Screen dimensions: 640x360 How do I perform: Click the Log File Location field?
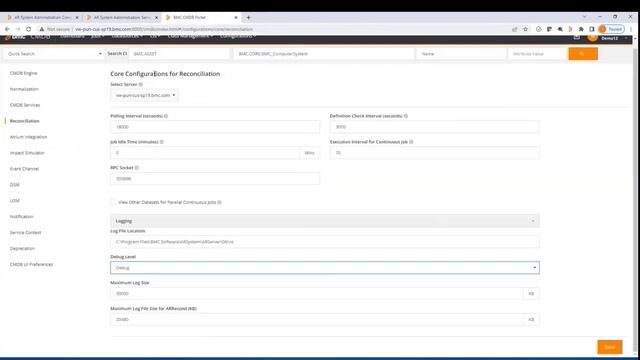pyautogui.click(x=325, y=242)
